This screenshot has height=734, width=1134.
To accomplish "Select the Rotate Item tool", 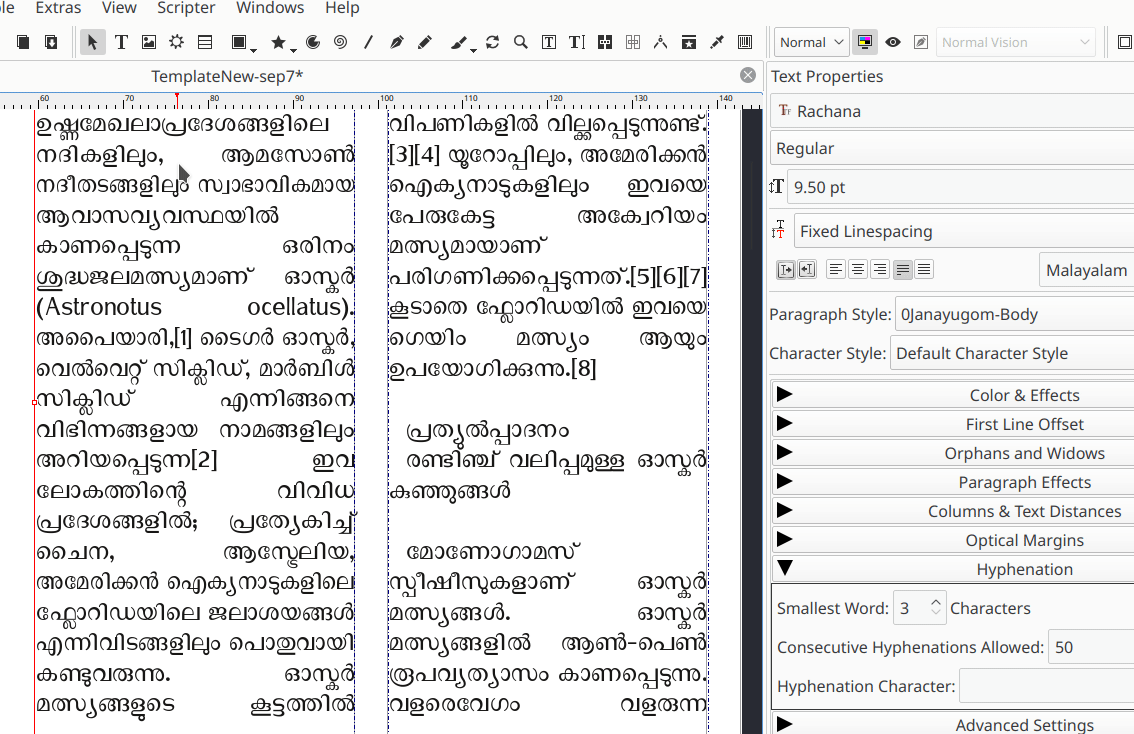I will 492,42.
